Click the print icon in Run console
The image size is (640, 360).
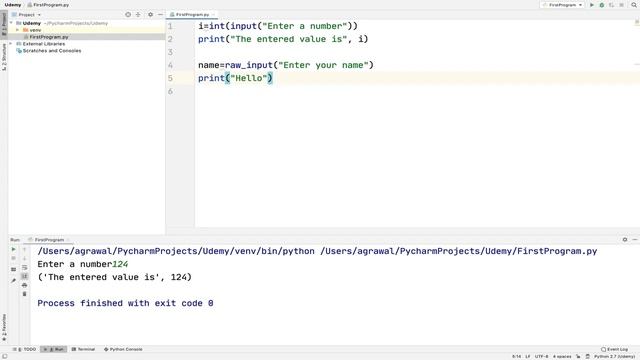tap(24, 285)
